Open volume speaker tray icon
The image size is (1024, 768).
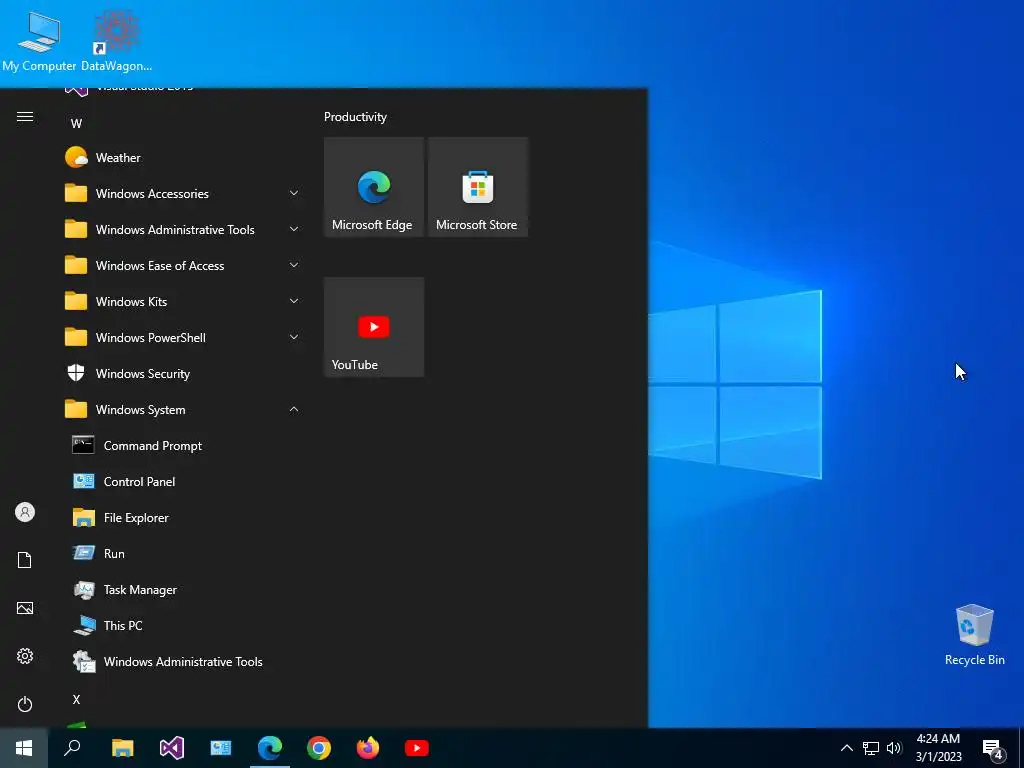894,748
